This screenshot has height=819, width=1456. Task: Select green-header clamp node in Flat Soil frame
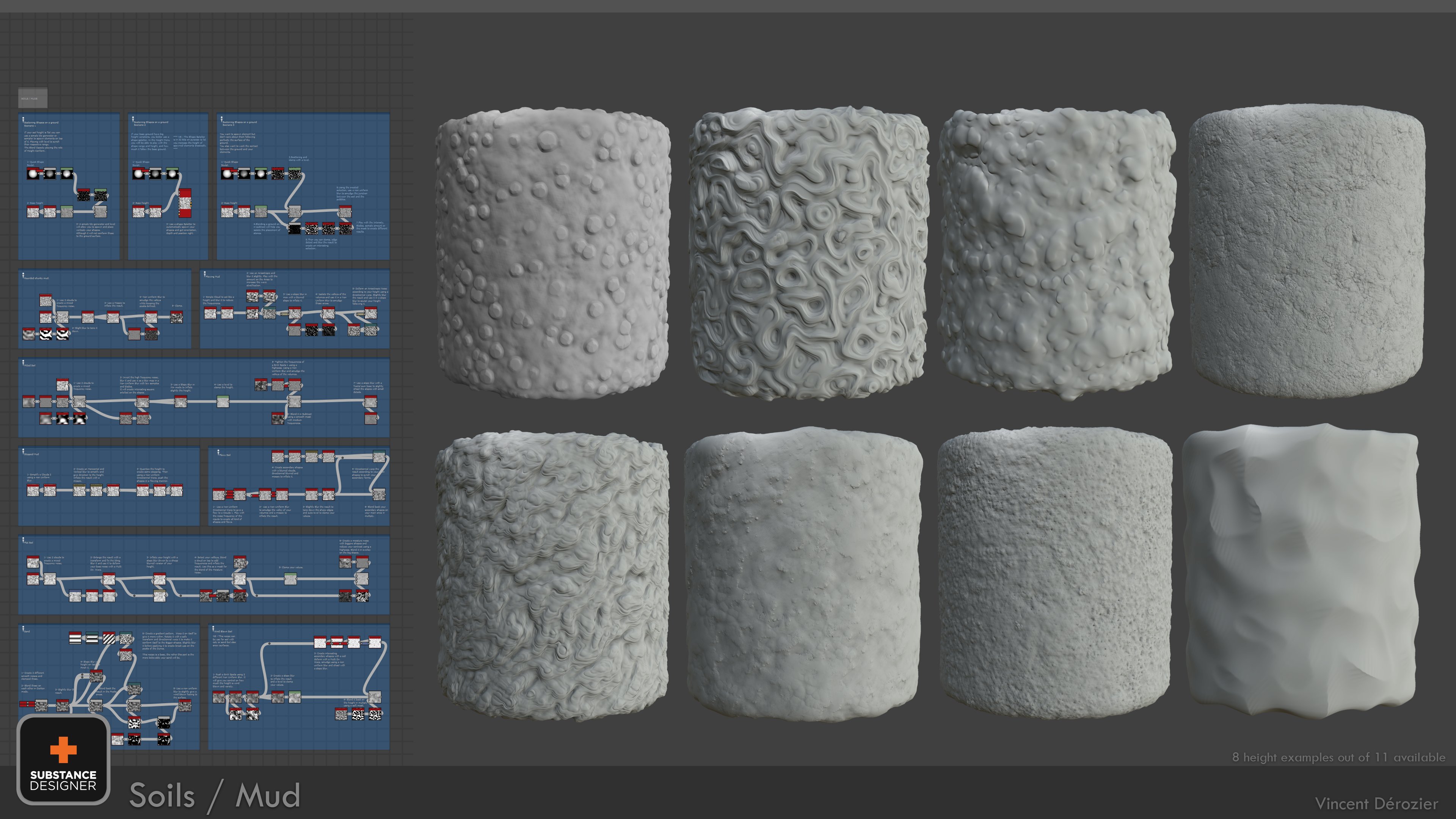[x=290, y=578]
